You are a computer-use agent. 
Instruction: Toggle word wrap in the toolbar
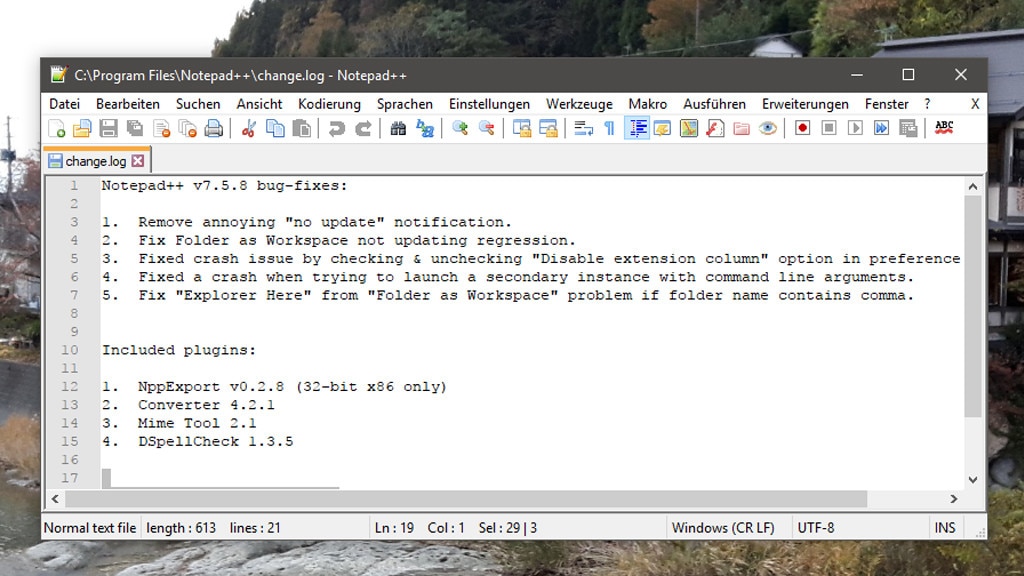click(x=583, y=128)
